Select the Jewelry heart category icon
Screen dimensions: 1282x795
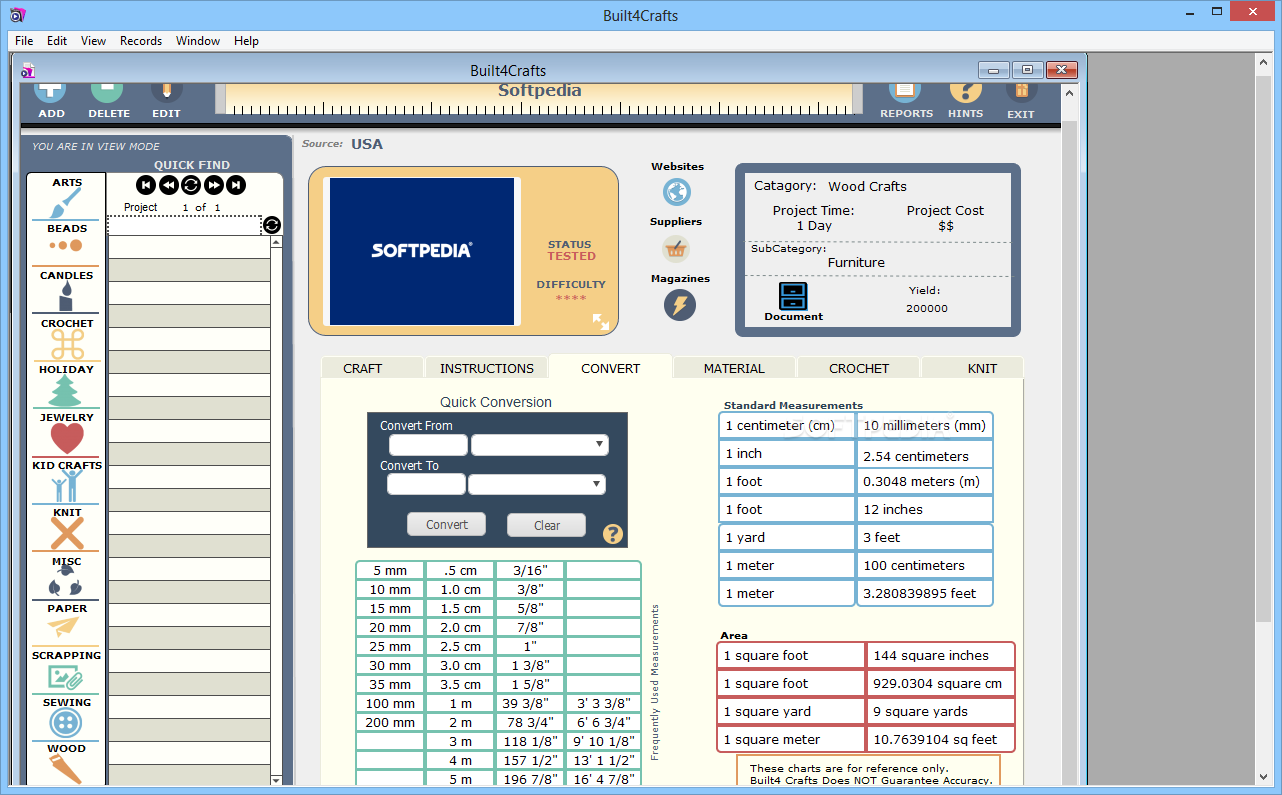[67, 439]
